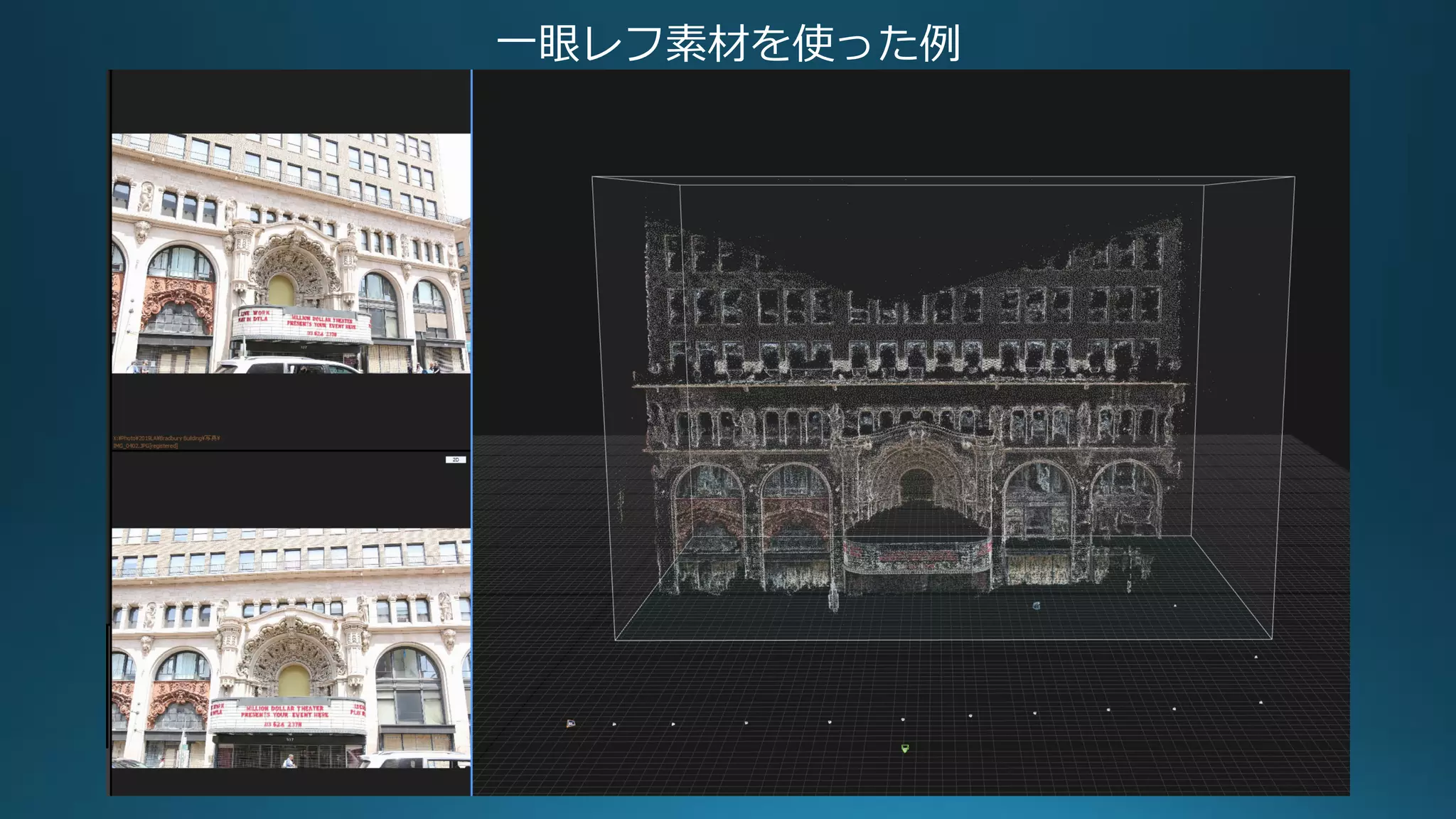Click the pedestrian in the lower photo
The height and width of the screenshot is (819, 1456).
click(289, 761)
